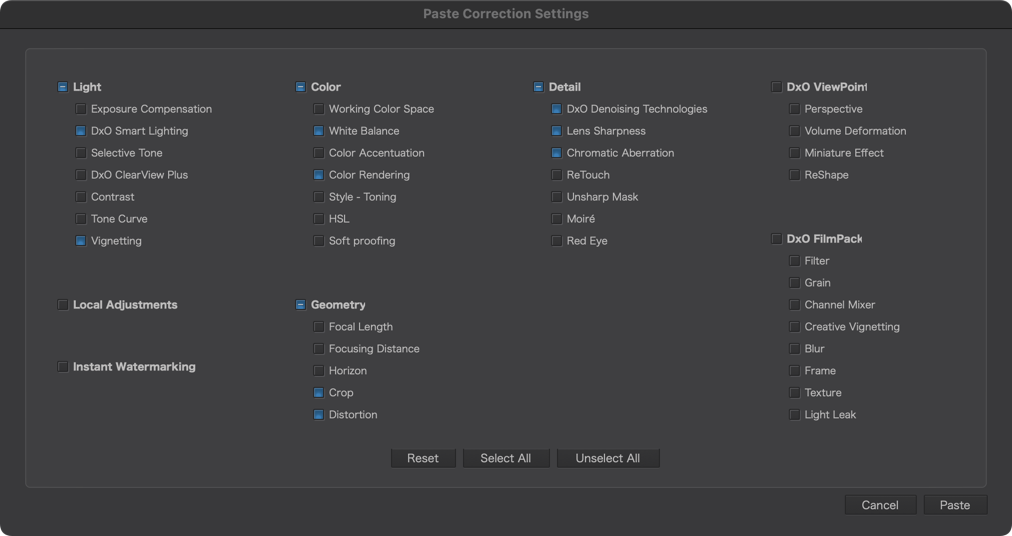Check the Miniature Effect option

794,153
